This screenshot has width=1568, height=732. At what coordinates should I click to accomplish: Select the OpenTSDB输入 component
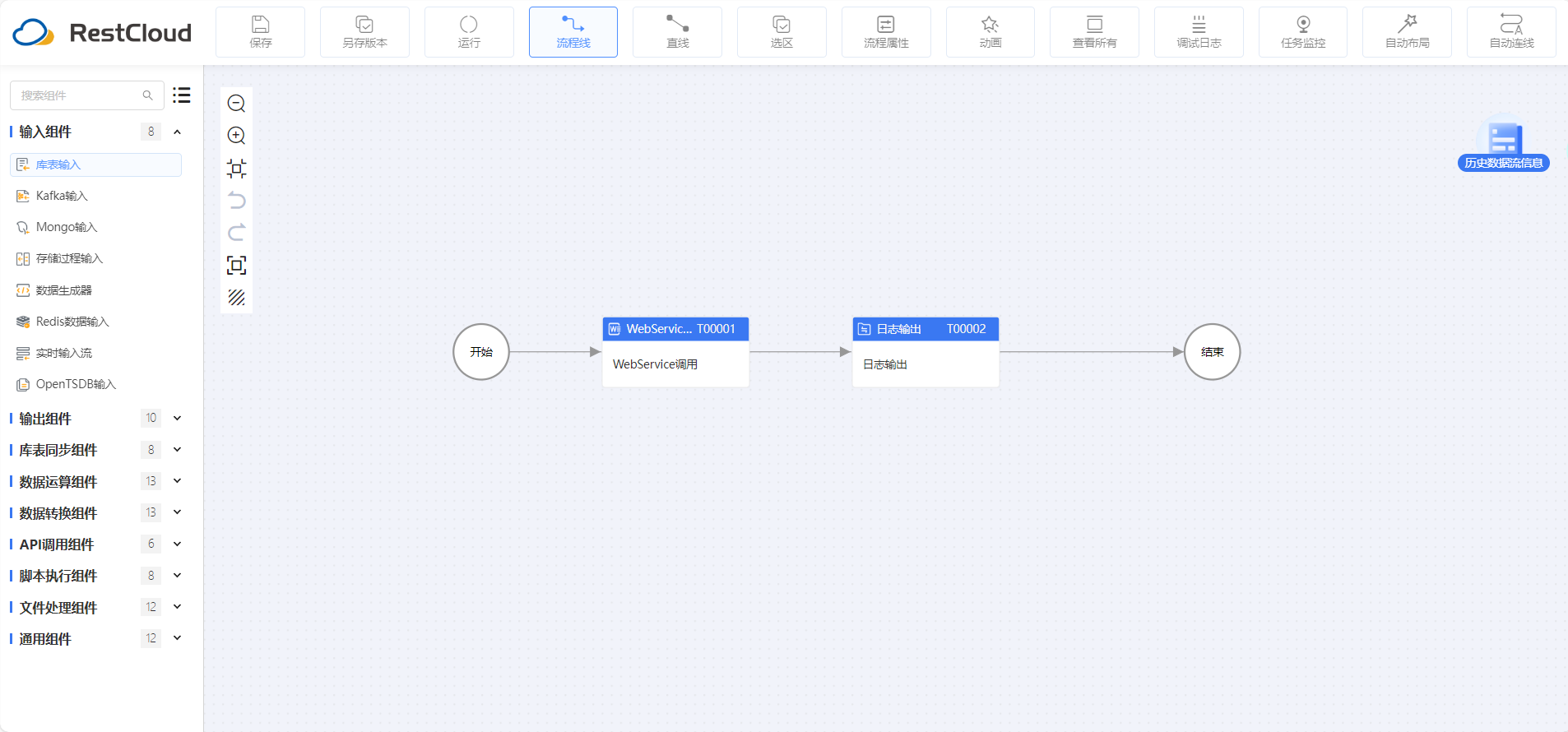coord(95,384)
